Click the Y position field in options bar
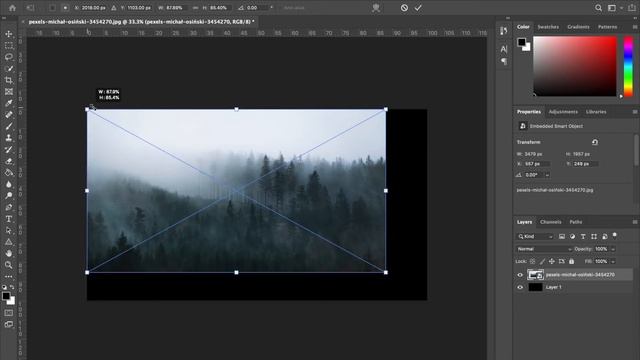Screen dimensions: 640x360 pos(140,8)
